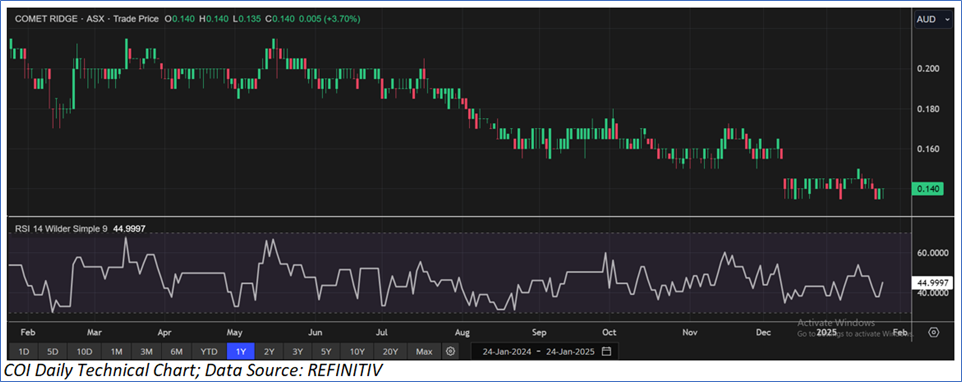Click the +3.70% change value
The height and width of the screenshot is (382, 962).
tap(343, 19)
